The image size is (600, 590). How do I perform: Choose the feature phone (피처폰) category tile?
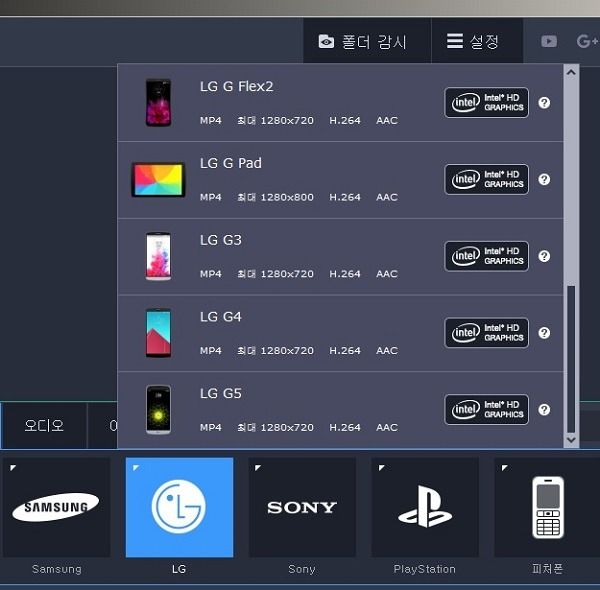coord(547,507)
